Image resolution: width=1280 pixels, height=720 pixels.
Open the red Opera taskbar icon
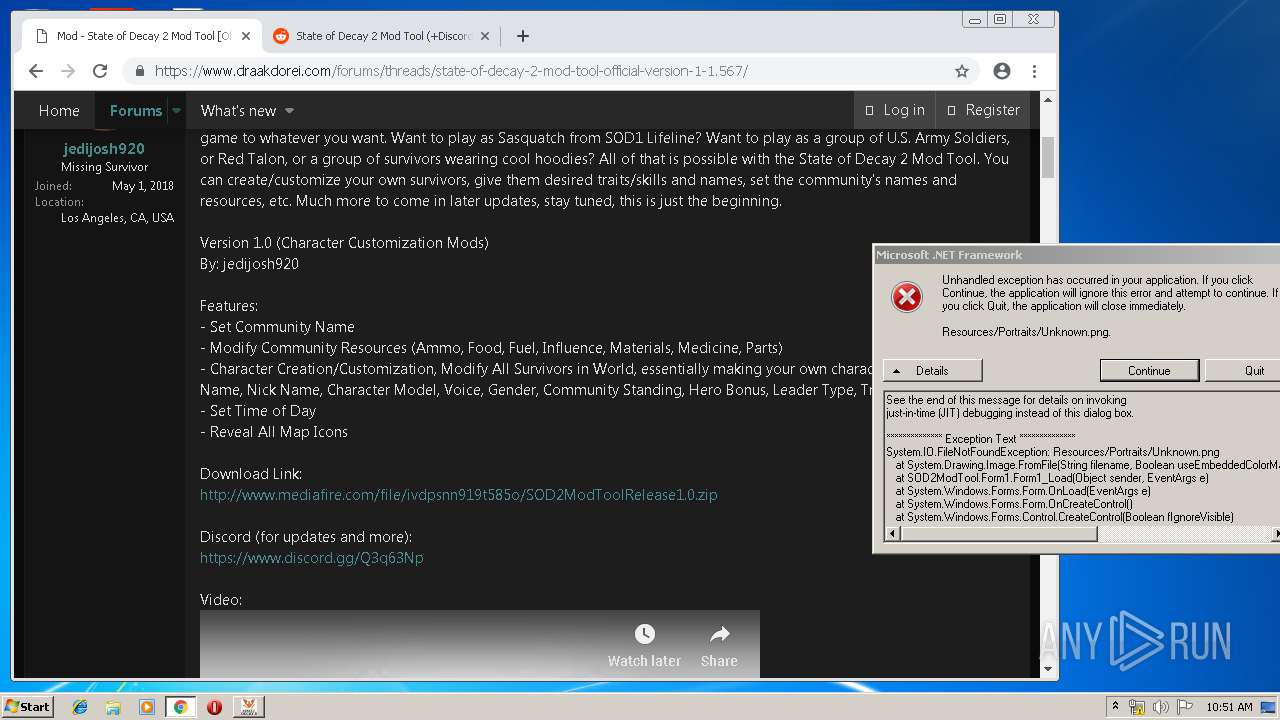(x=214, y=707)
